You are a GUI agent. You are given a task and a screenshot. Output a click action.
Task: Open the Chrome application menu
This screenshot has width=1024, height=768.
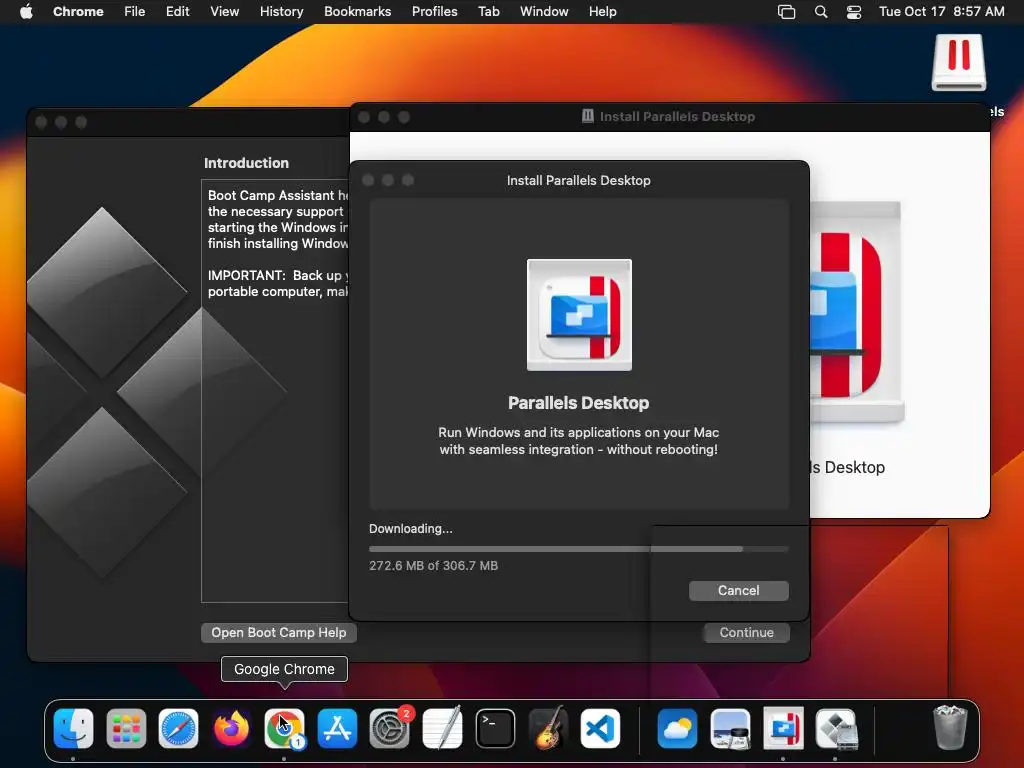pos(78,11)
